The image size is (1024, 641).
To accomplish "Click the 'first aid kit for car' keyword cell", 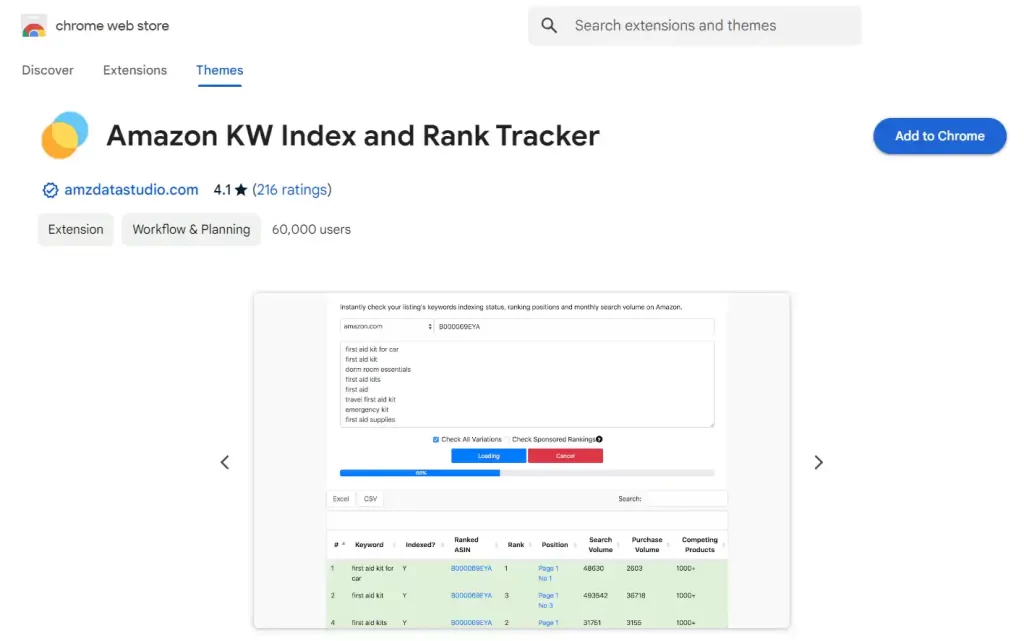I will [372, 574].
